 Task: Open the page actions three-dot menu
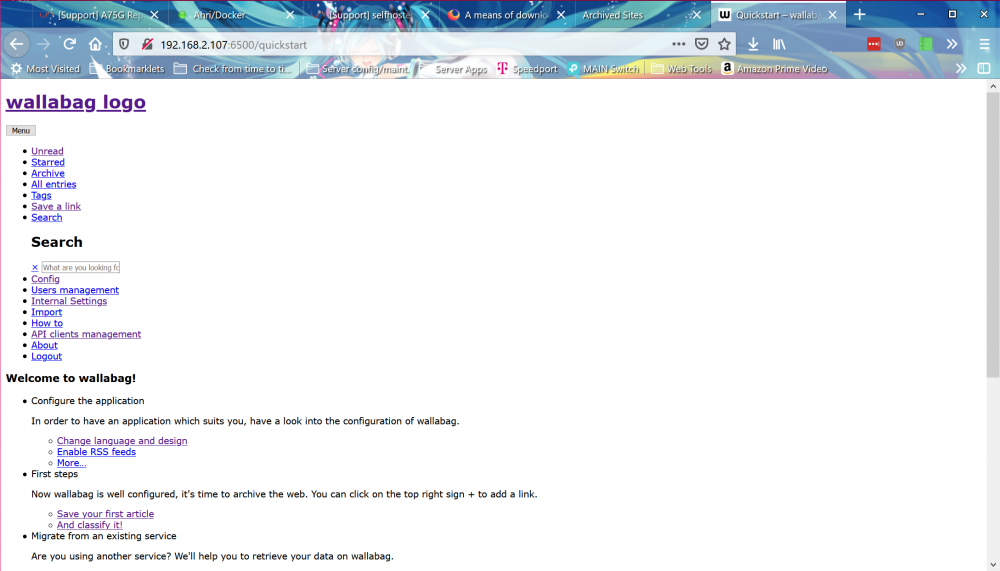click(679, 44)
